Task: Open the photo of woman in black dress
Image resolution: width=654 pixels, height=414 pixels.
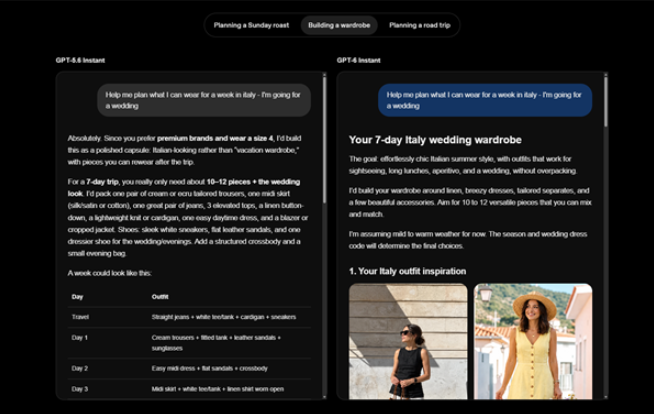Action: (408, 341)
